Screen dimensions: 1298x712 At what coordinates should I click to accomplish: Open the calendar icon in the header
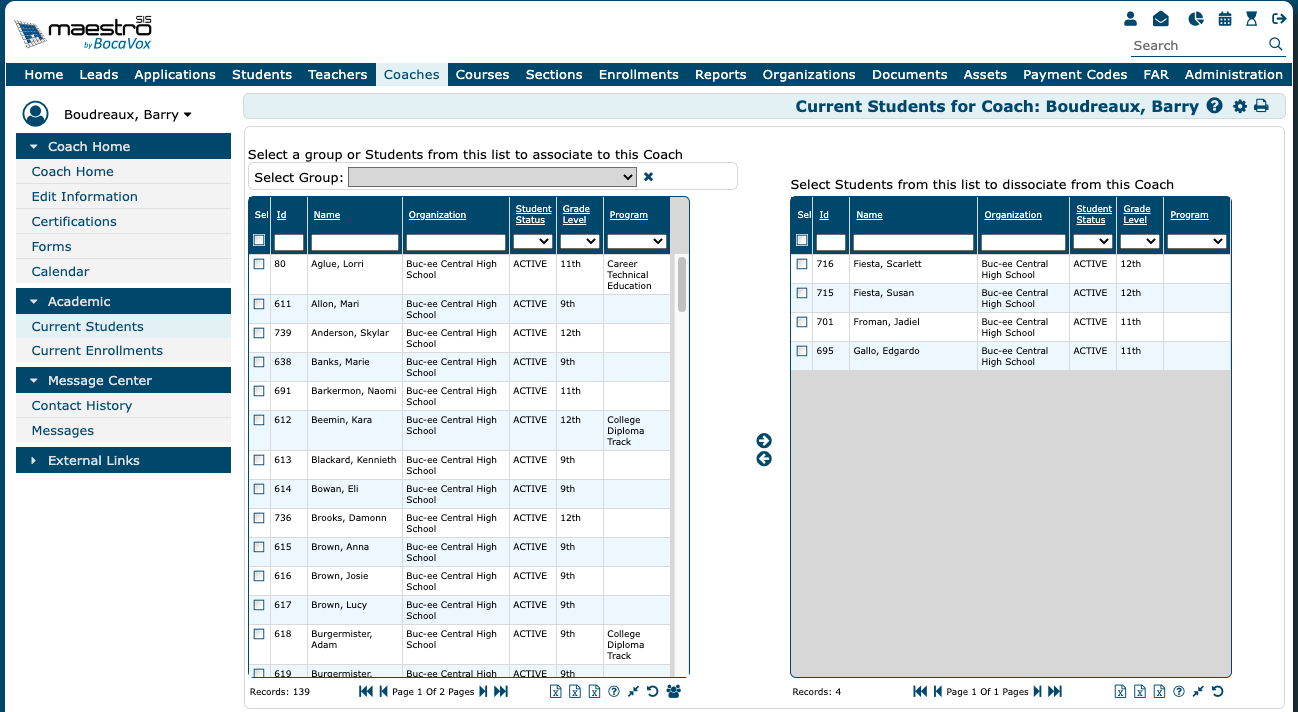(x=1225, y=19)
